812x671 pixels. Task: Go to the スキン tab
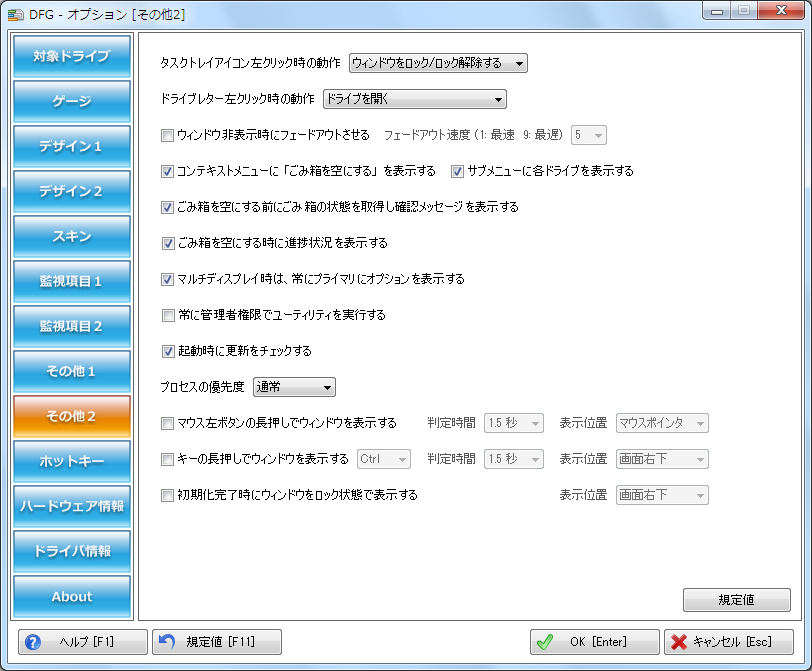click(x=72, y=236)
